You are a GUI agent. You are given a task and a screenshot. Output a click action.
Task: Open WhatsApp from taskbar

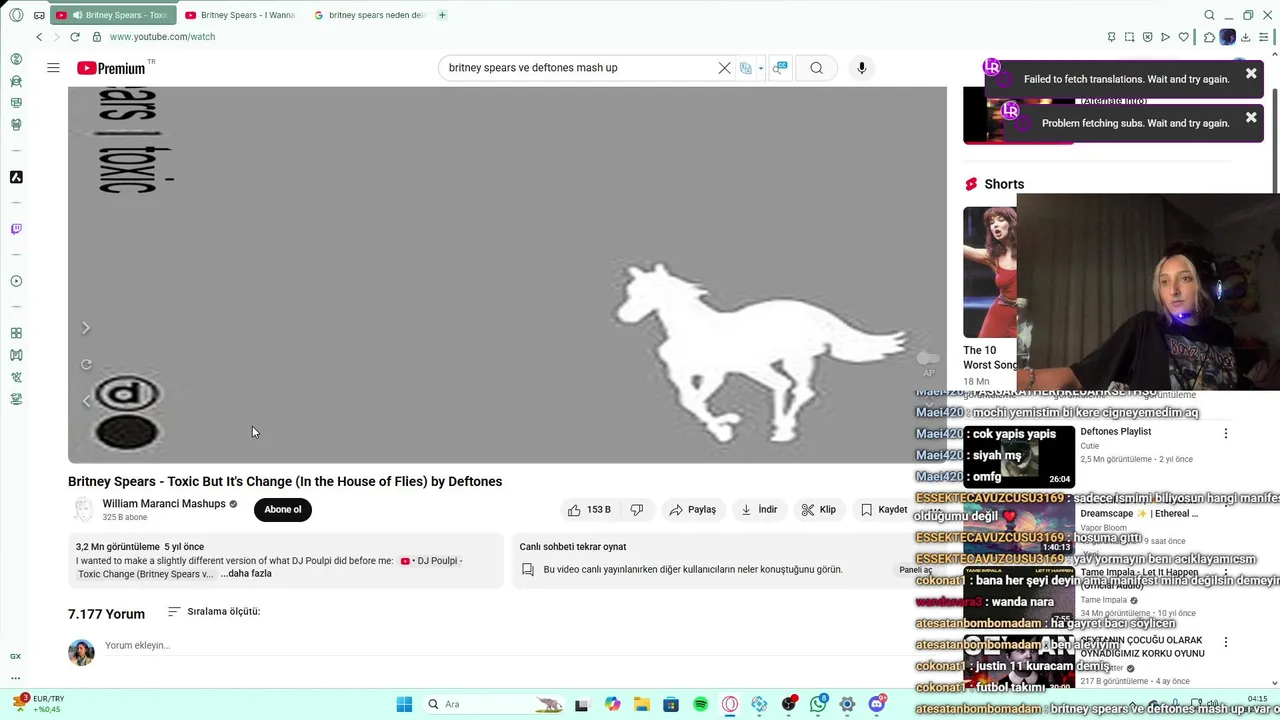tap(819, 704)
